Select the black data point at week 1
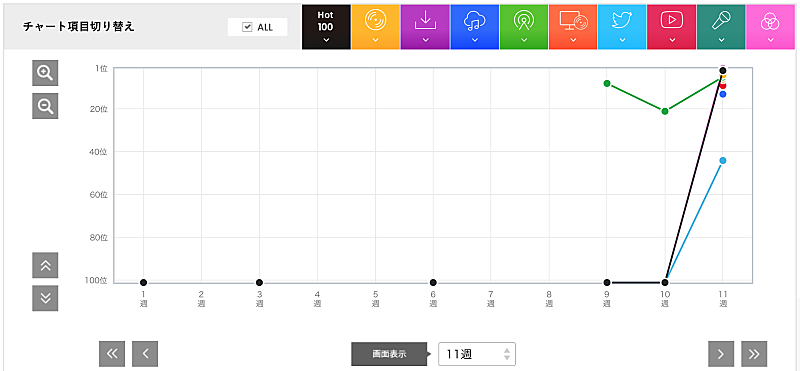The width and height of the screenshot is (800, 371). pyautogui.click(x=143, y=282)
